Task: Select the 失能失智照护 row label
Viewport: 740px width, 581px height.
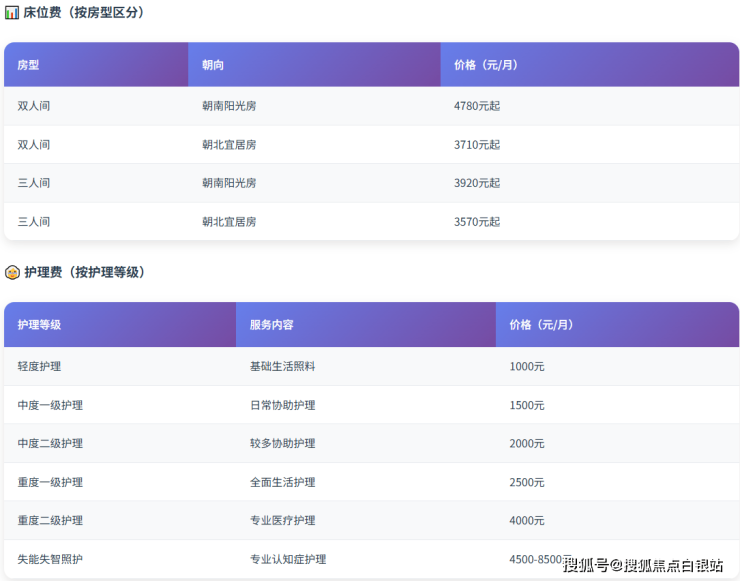Action: pos(50,559)
